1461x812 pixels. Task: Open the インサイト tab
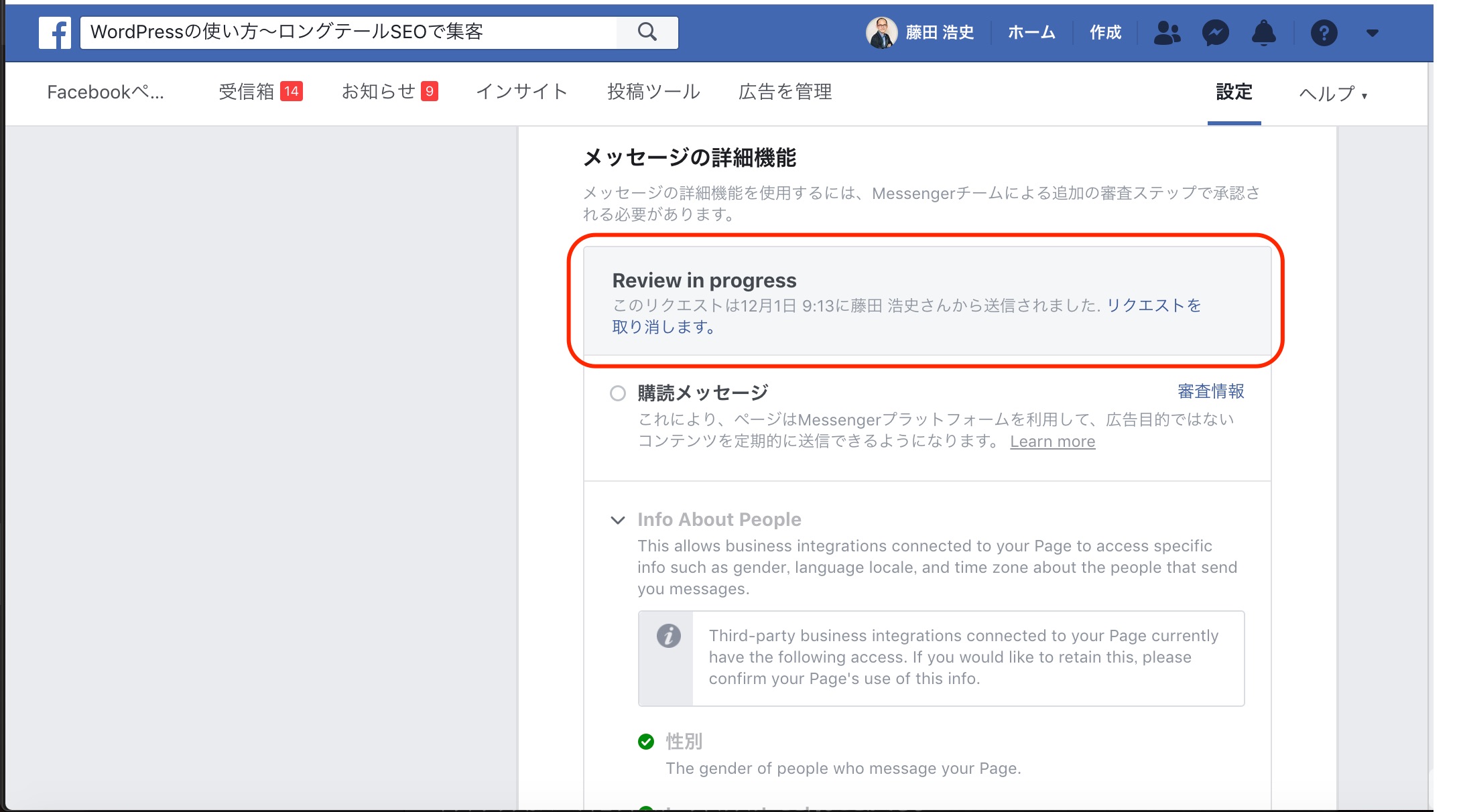point(522,91)
